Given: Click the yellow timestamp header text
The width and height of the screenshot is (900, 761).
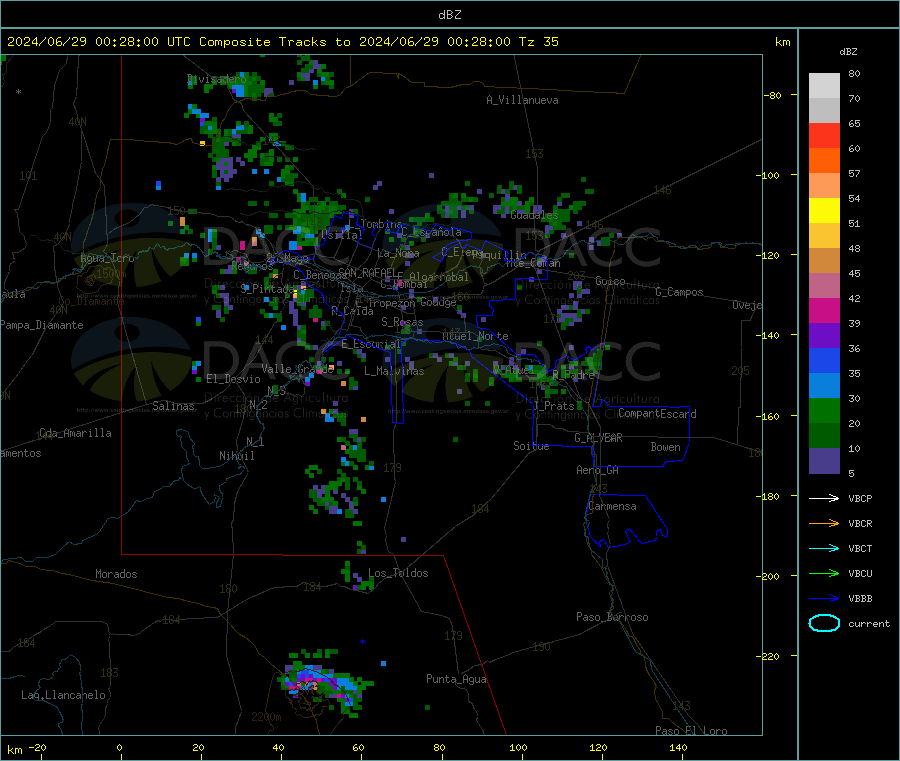Looking at the screenshot, I should (283, 41).
